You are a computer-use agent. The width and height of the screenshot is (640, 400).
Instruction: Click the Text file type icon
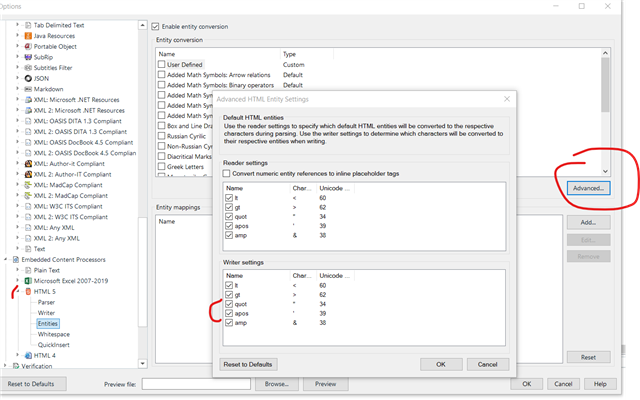(28, 249)
